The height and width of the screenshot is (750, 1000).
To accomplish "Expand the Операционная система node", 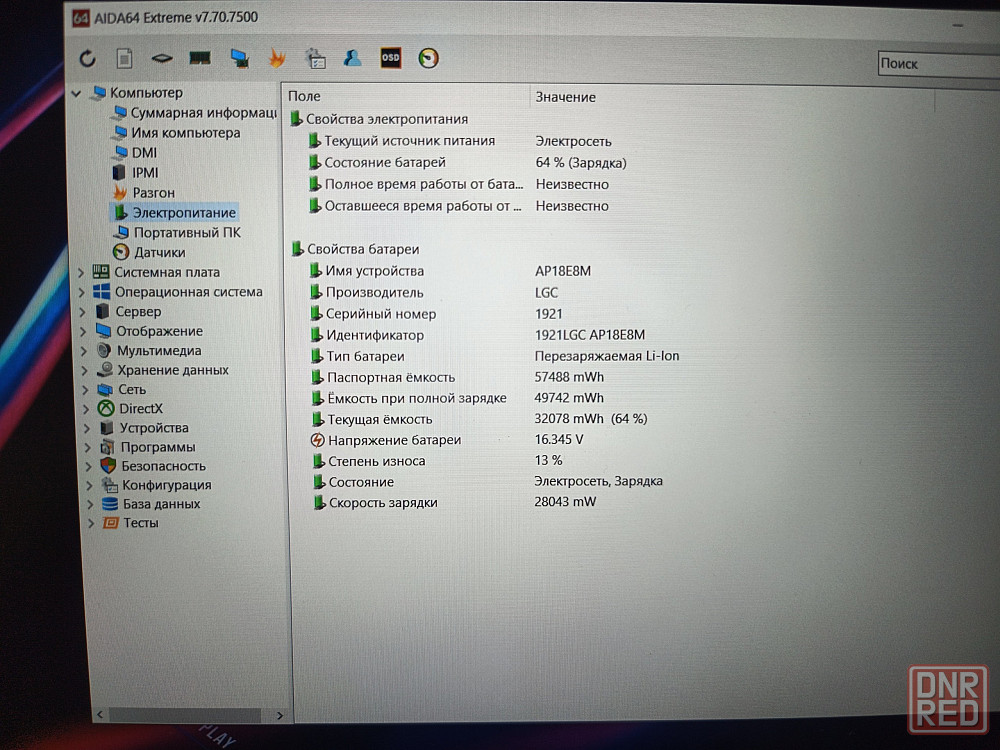I will coord(81,293).
